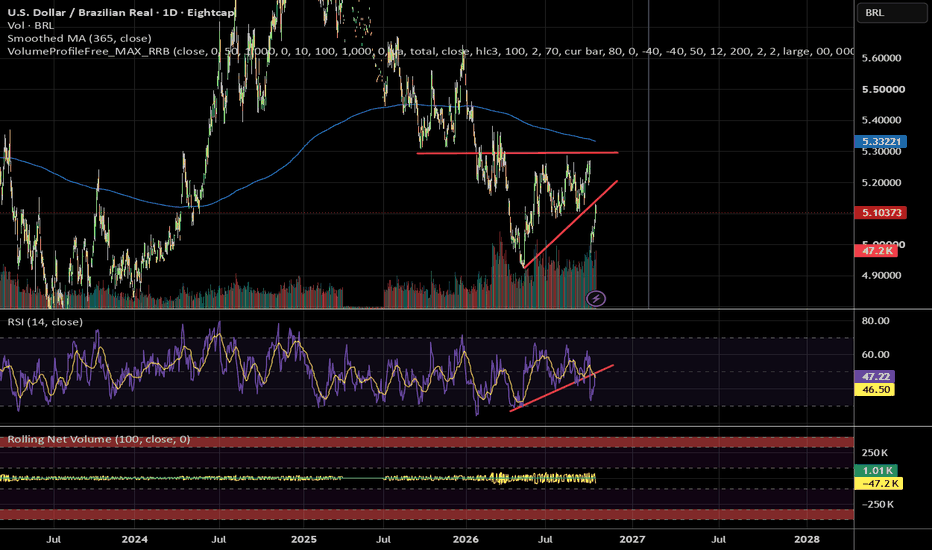Select the Smoothed MA (365, close) legend
The image size is (932, 550).
(x=79, y=38)
